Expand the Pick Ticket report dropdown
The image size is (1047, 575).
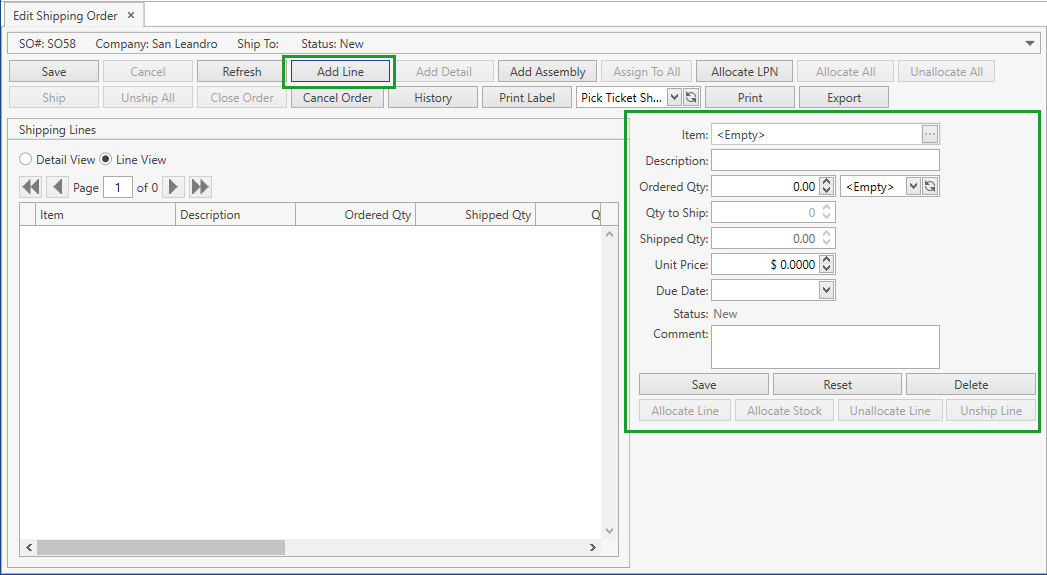[674, 97]
